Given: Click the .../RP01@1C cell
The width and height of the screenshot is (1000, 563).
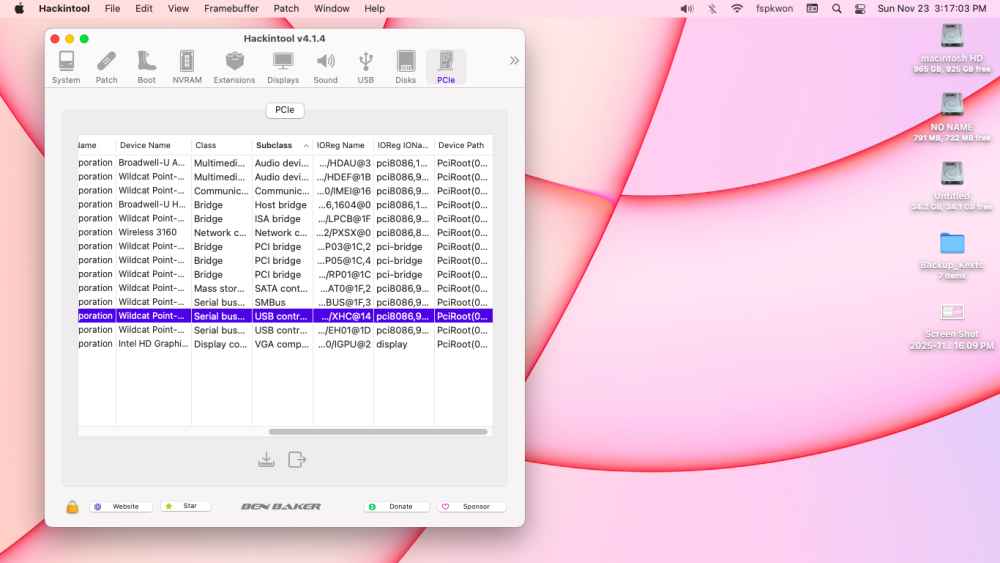Looking at the screenshot, I should coord(343,274).
